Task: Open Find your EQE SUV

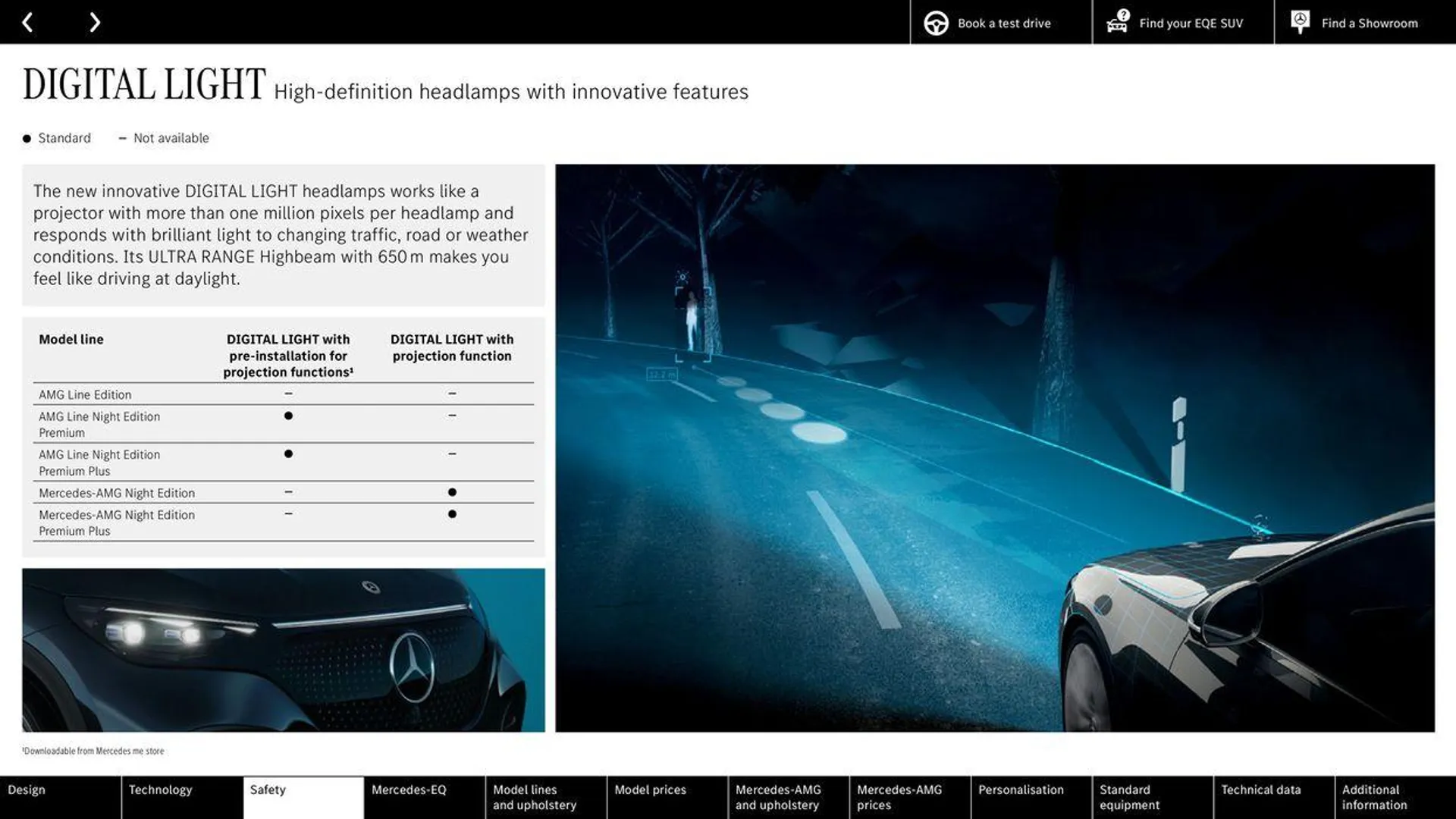Action: pos(1183,22)
